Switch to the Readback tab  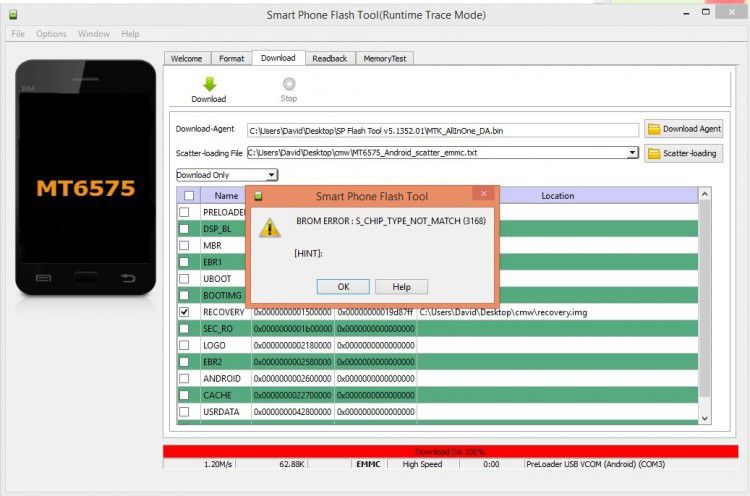coord(330,58)
